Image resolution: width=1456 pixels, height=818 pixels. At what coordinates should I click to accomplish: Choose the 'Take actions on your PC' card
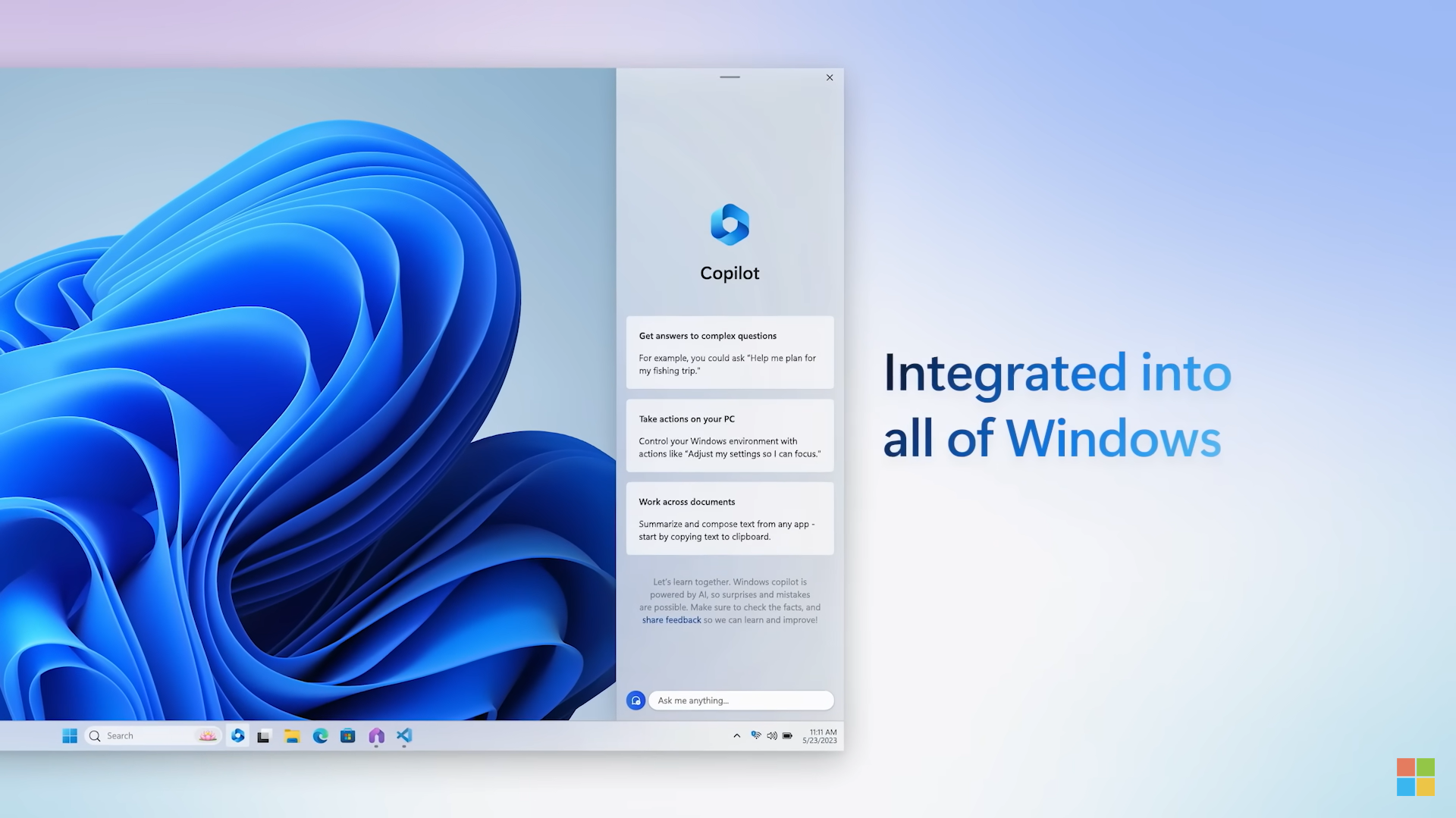[x=730, y=436]
